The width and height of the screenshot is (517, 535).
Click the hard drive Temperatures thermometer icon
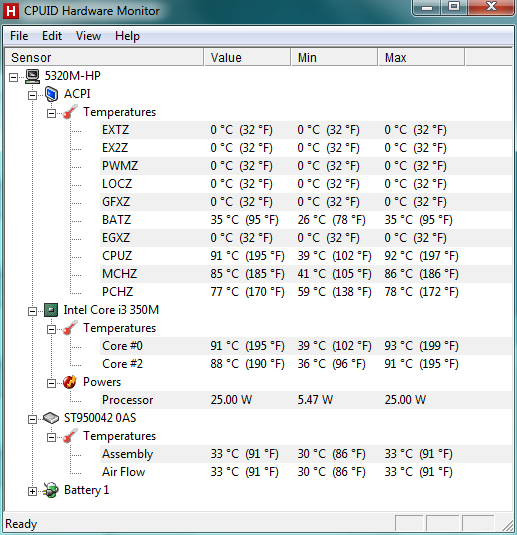pos(70,436)
